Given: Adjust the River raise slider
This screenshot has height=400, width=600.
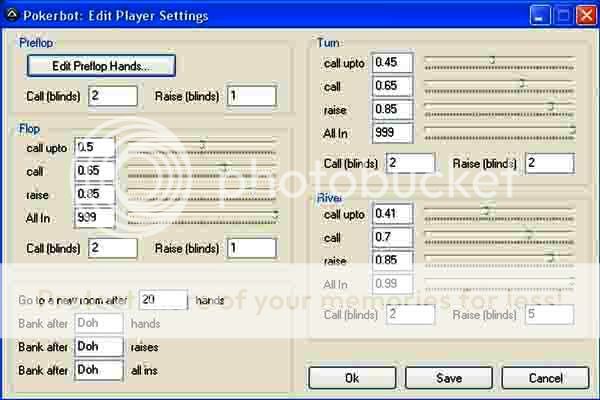Looking at the screenshot, I should (499, 261).
